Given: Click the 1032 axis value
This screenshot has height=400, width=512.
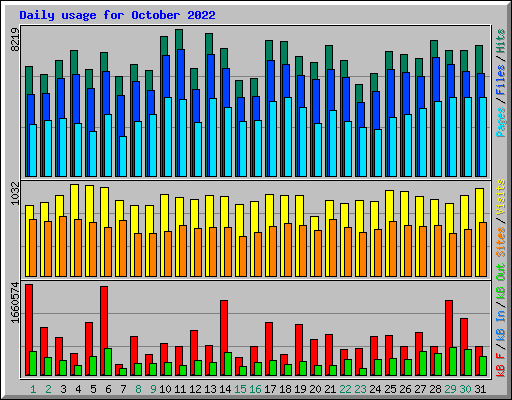Looking at the screenshot, I should click(x=15, y=193).
